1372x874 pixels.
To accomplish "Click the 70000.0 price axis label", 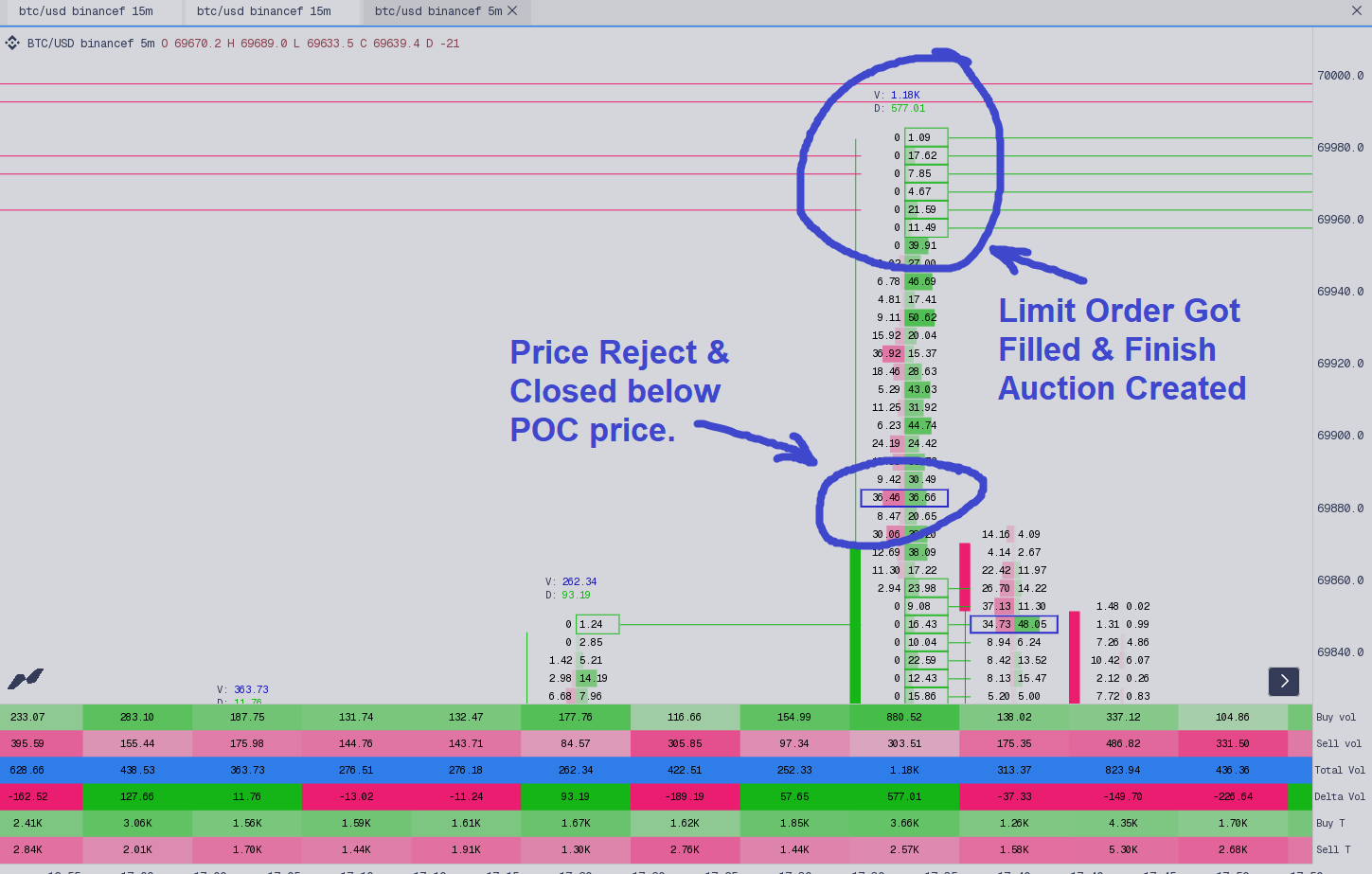I will point(1340,76).
